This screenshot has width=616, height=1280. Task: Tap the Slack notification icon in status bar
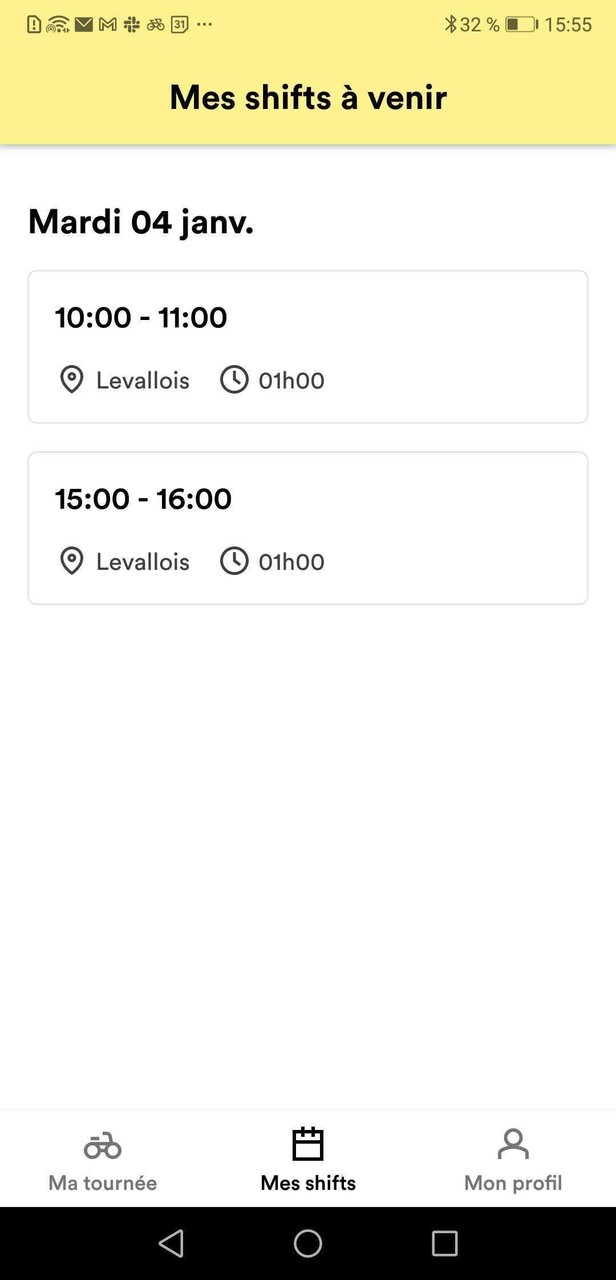pos(132,25)
